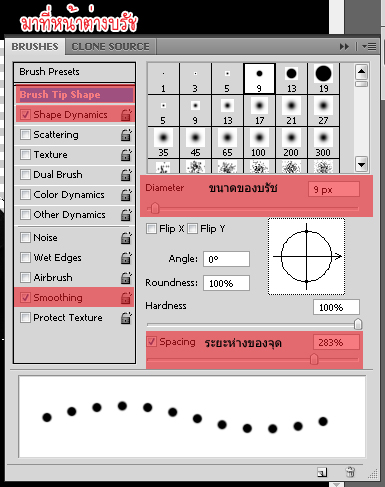The image size is (385, 487).
Task: Open the Clone Source tab
Action: (x=110, y=46)
